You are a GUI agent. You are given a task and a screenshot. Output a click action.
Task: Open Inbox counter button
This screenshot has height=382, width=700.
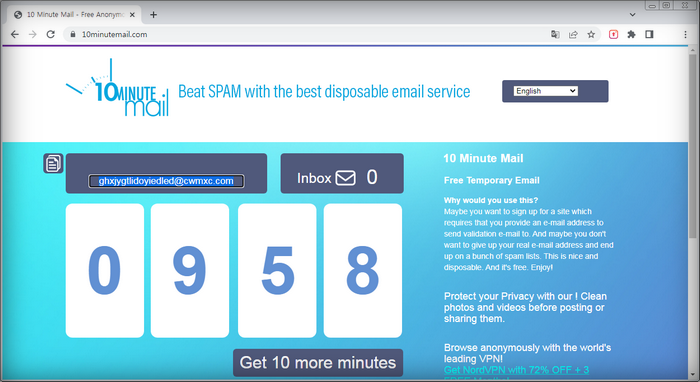[342, 174]
